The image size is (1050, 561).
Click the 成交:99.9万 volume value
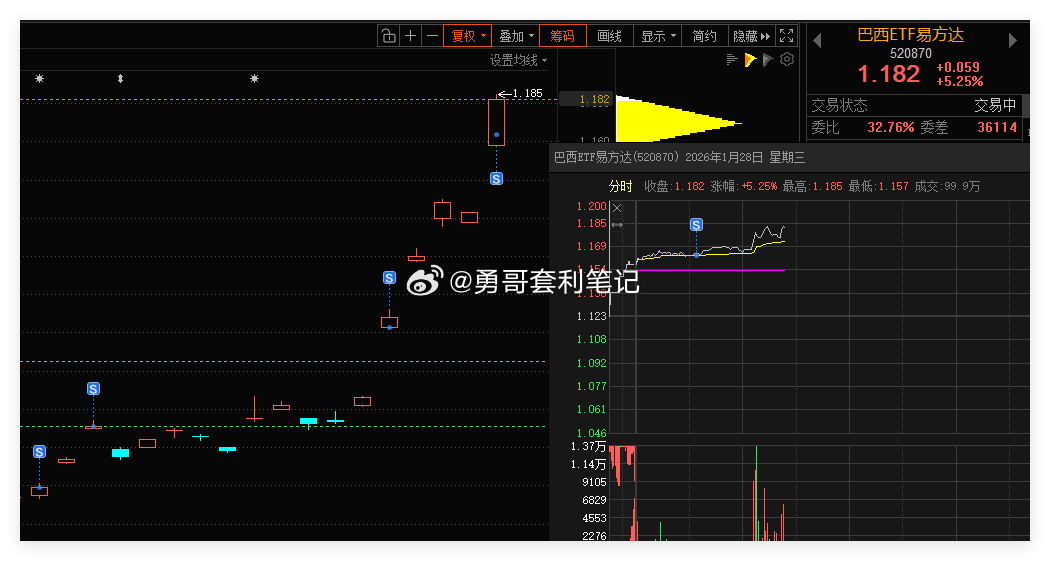948,186
